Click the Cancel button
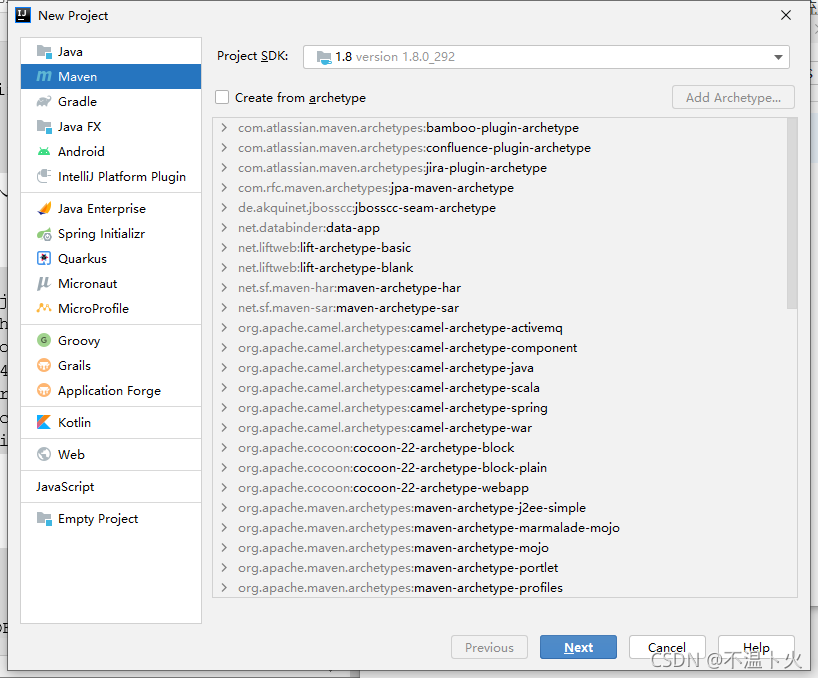 (x=667, y=647)
